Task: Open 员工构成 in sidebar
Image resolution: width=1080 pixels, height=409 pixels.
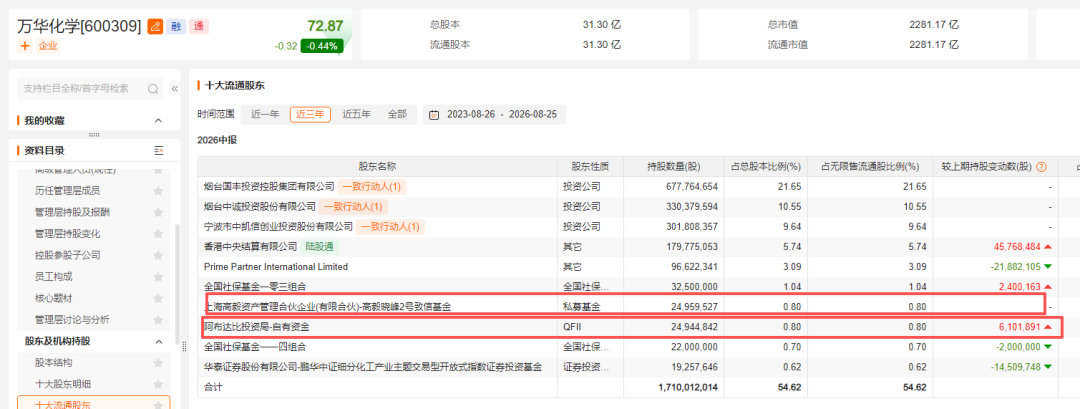Action: (54, 277)
